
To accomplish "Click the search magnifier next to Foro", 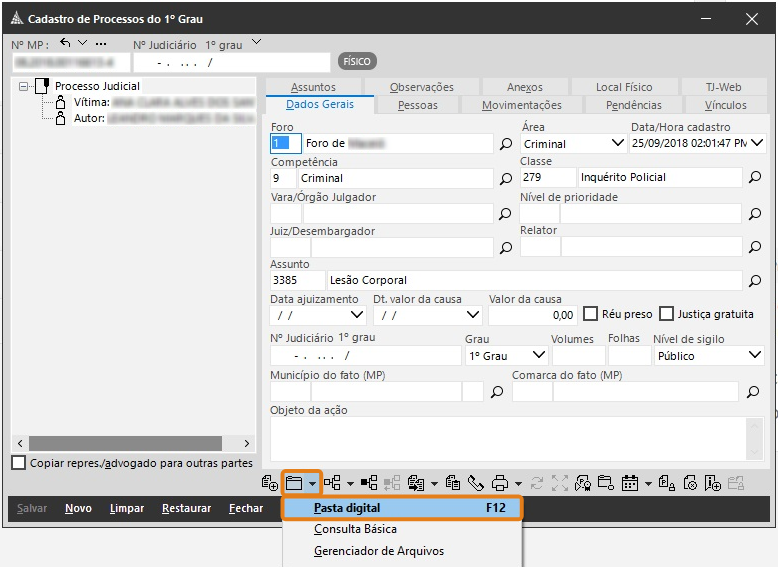I will 506,144.
